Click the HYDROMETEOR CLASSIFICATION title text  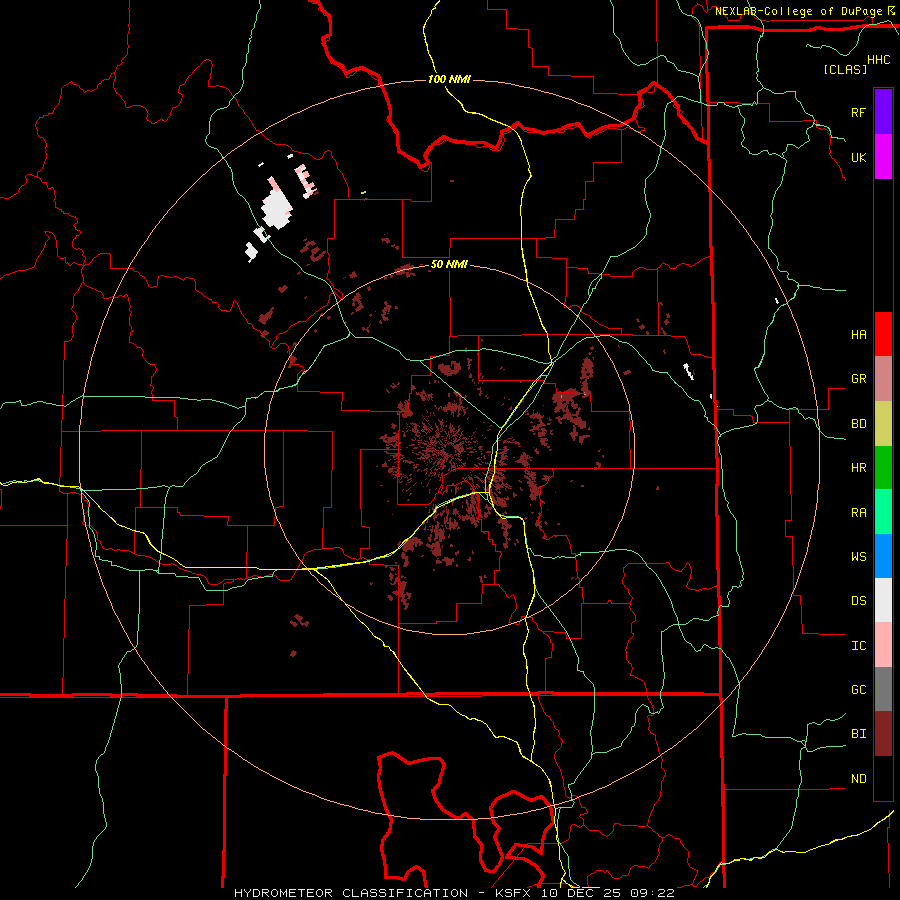click(x=351, y=893)
